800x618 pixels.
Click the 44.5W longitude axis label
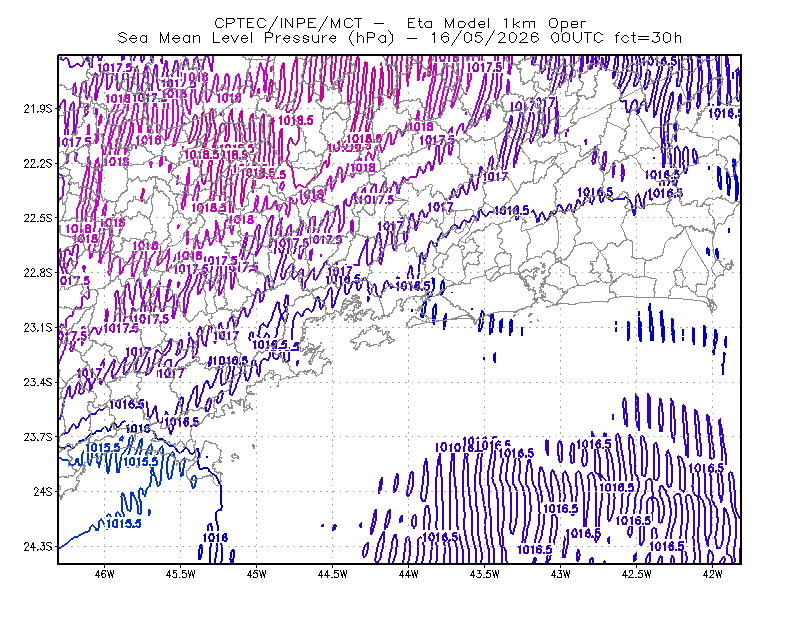(333, 574)
